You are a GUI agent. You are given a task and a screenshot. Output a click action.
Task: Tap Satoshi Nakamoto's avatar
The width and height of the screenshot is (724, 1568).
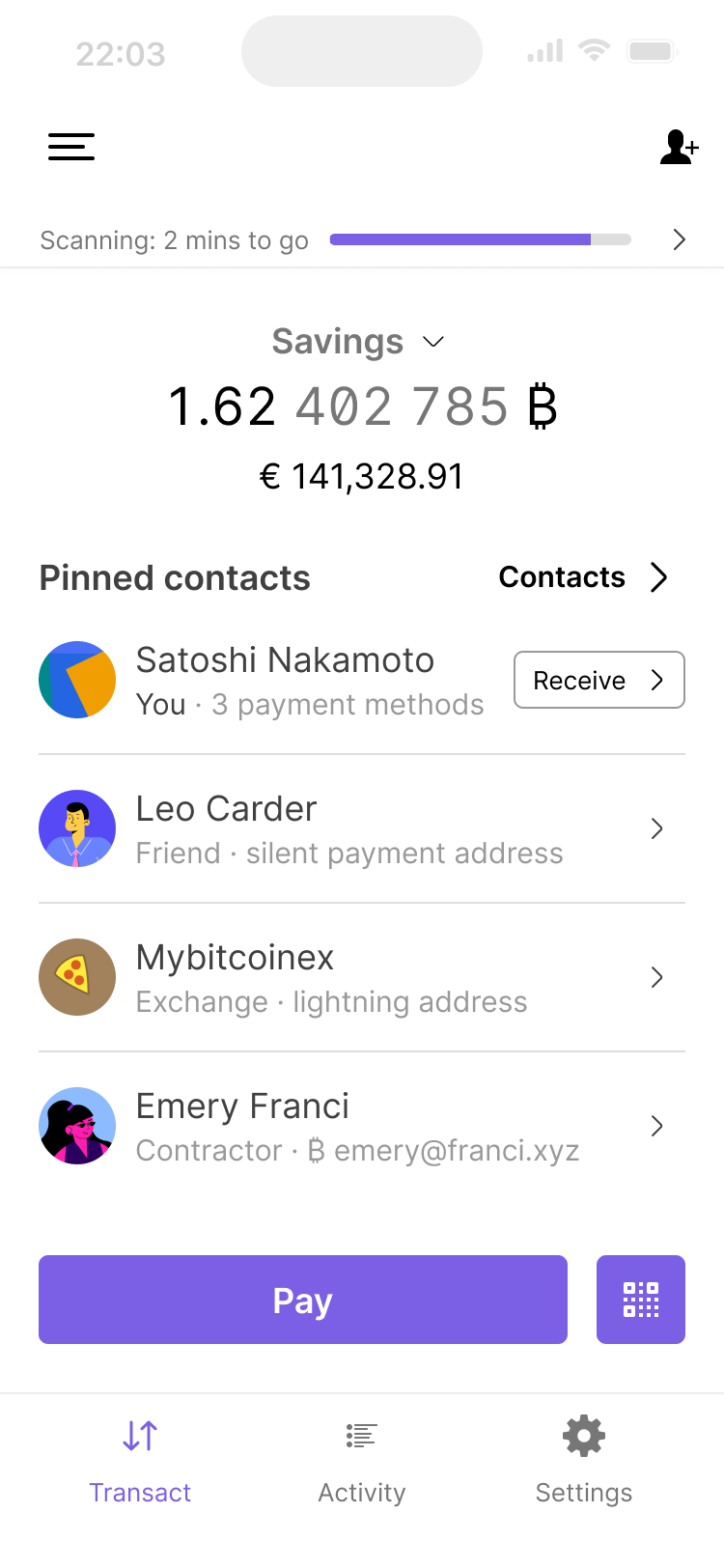click(x=77, y=680)
